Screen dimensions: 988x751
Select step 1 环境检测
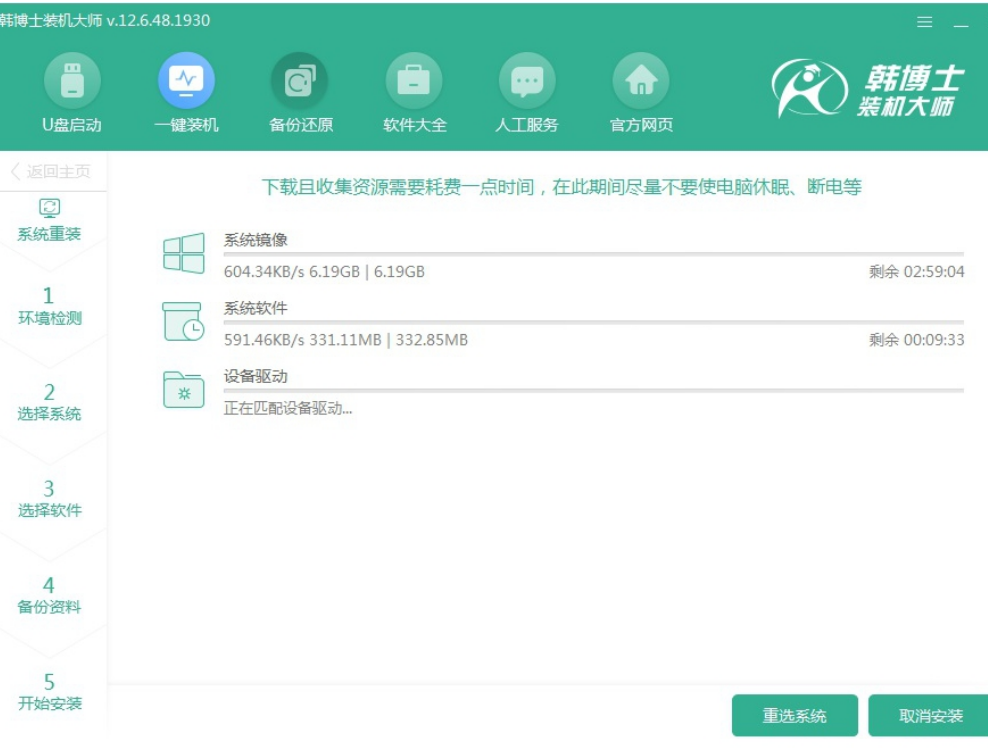49,306
